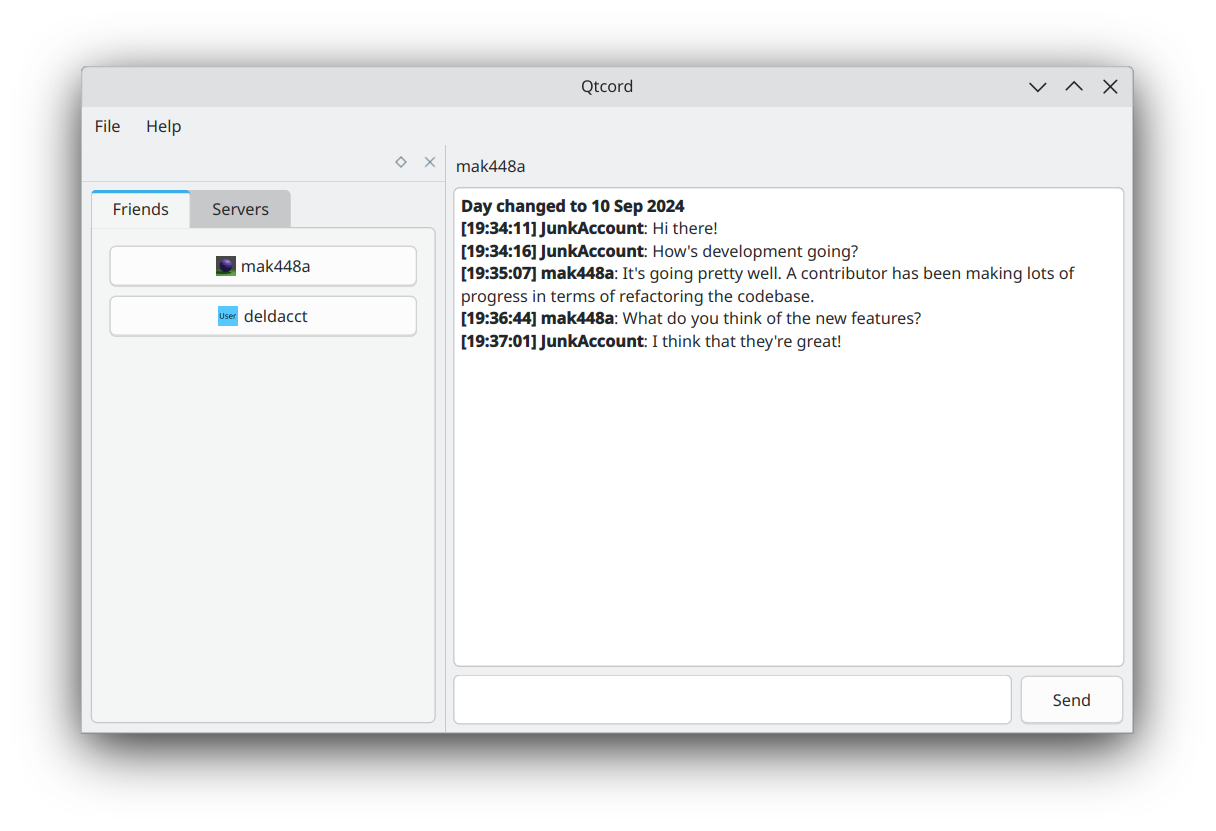Float the sidebar dock with the diamond icon
1216x831 pixels.
pos(401,162)
